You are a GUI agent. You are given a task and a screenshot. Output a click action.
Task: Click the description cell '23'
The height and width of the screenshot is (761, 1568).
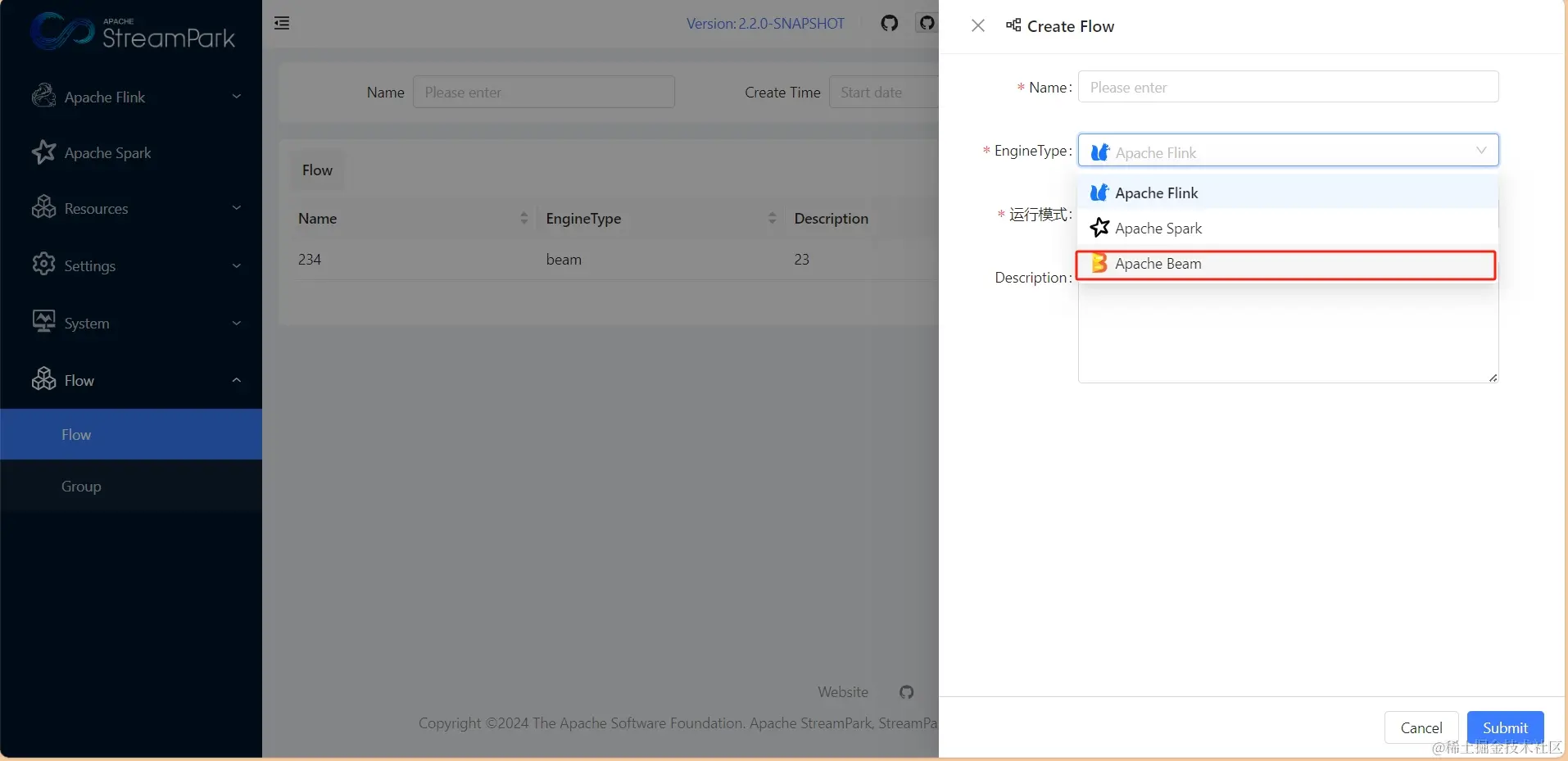click(x=801, y=259)
